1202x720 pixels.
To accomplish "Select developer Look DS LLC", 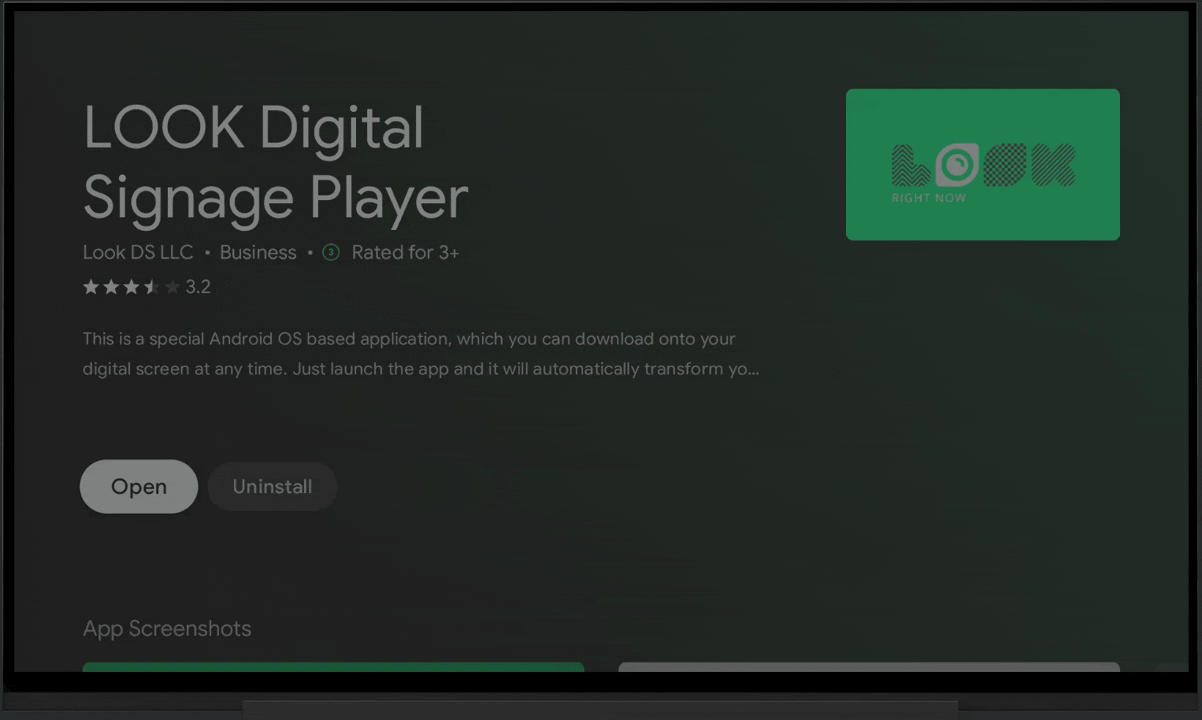I will (137, 252).
